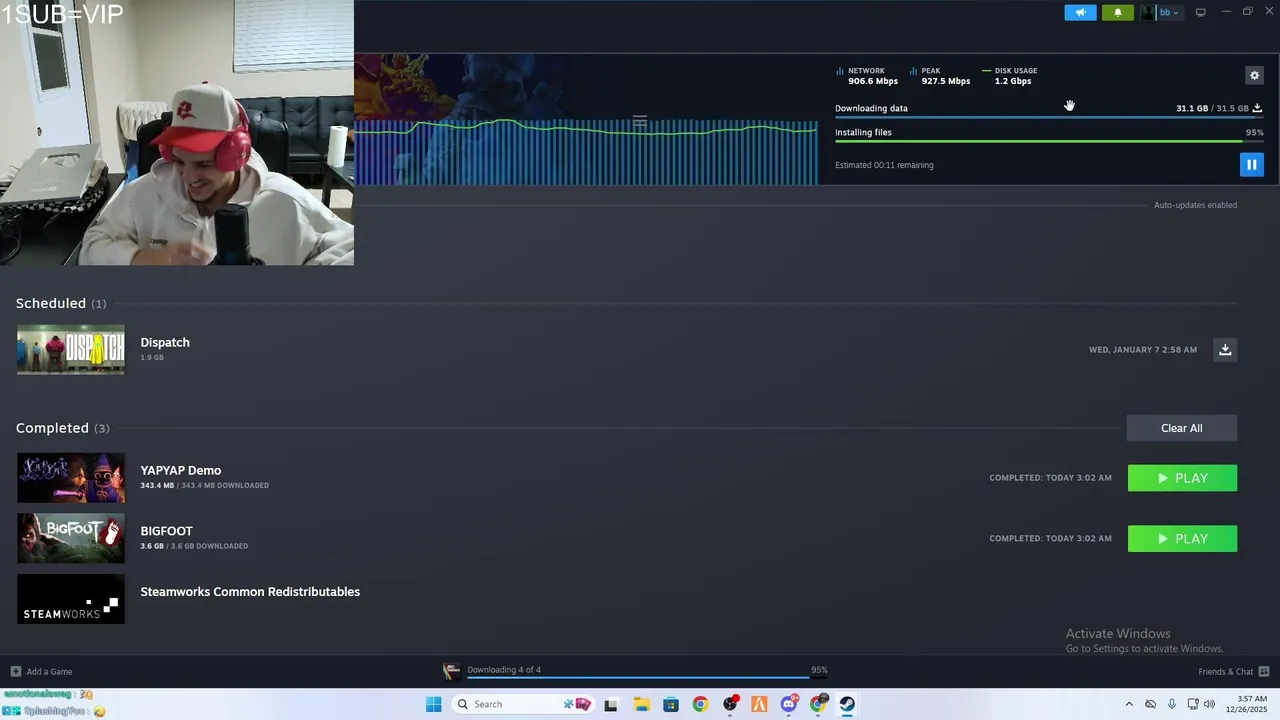Open File Explorer from taskbar
This screenshot has height=720, width=1280.
(x=641, y=704)
